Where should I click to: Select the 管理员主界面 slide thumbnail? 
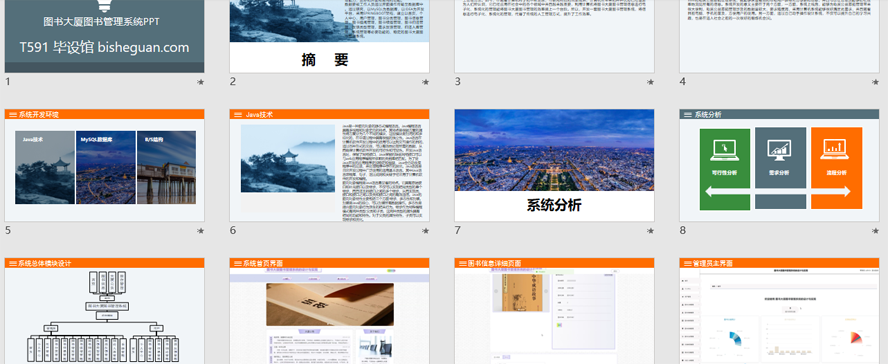point(779,311)
